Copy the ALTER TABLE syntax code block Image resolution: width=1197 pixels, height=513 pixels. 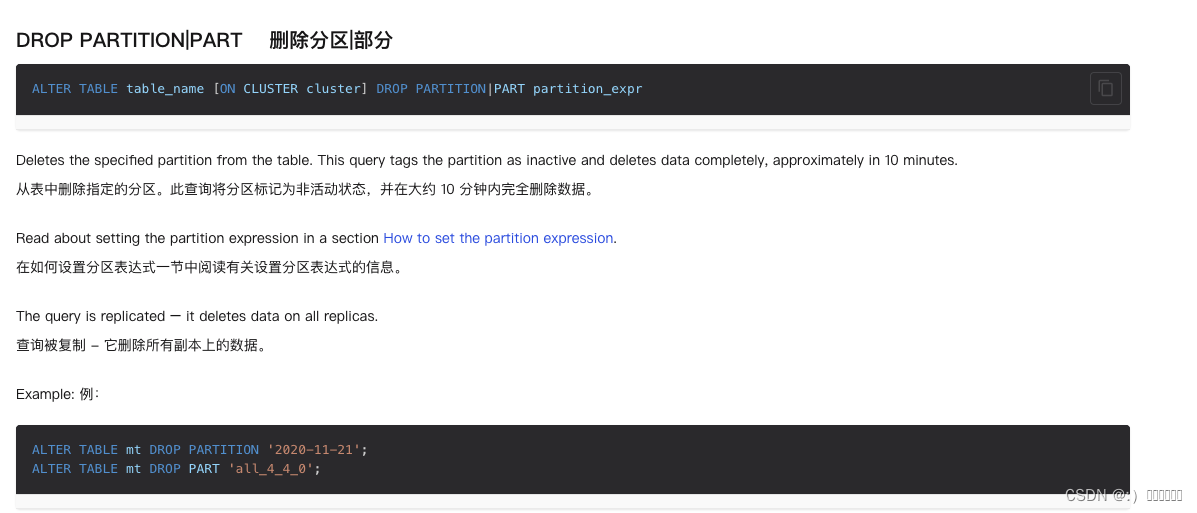point(1105,89)
